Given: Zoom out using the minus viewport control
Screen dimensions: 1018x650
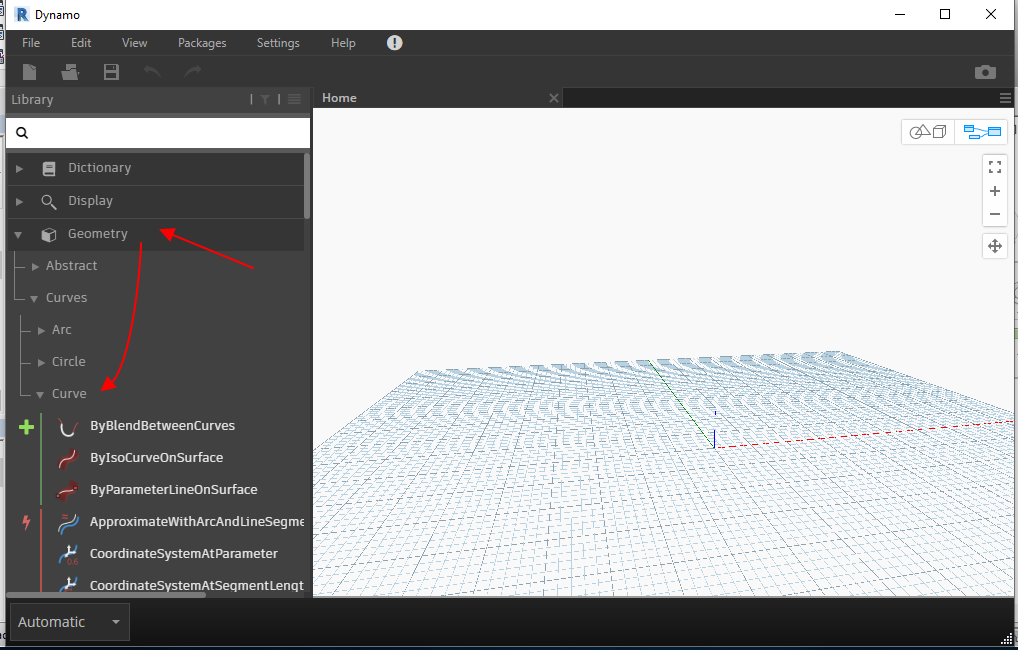Looking at the screenshot, I should [994, 214].
